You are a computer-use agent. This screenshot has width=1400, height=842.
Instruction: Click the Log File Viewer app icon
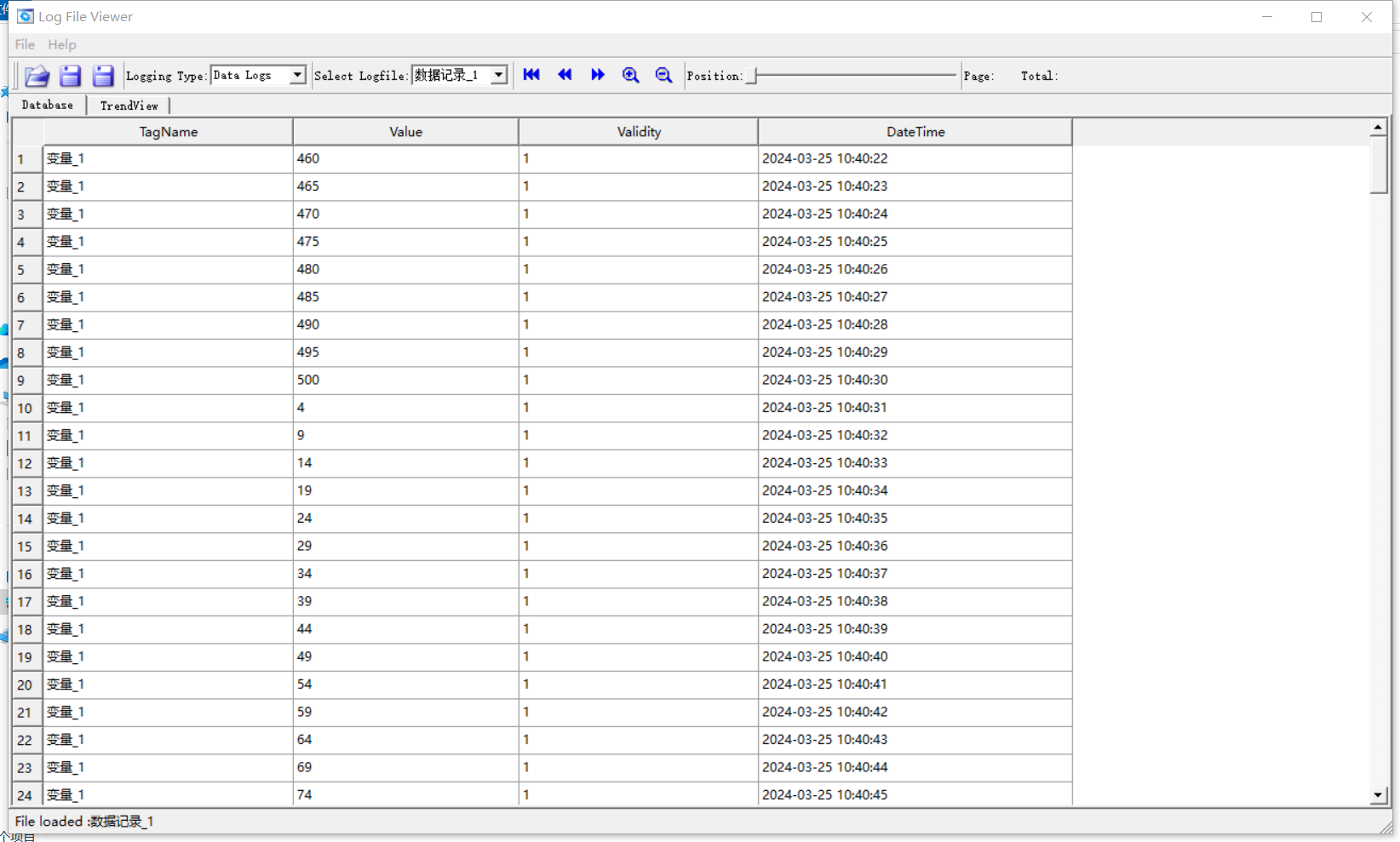(x=26, y=16)
